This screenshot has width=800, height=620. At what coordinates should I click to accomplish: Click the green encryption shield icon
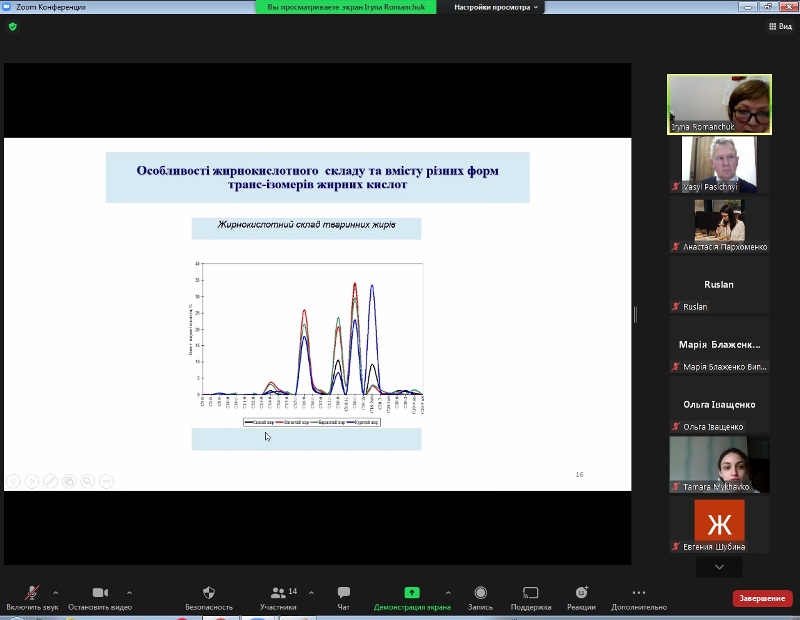tap(13, 27)
